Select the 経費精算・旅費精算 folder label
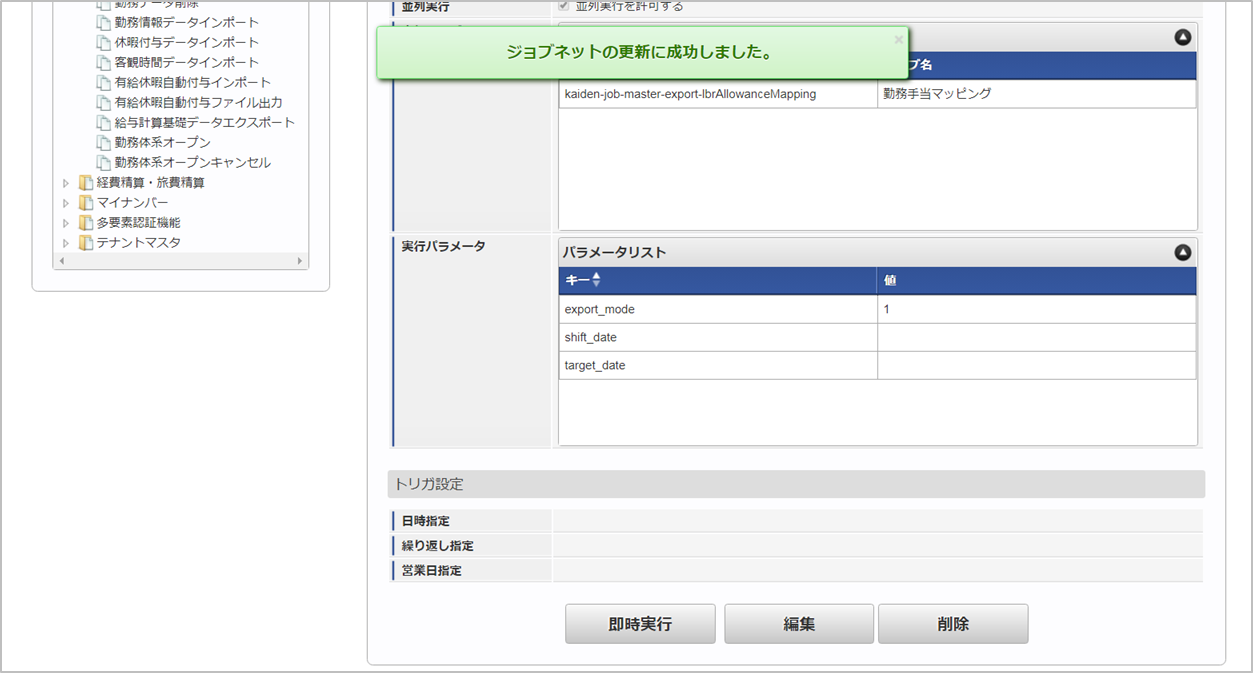The width and height of the screenshot is (1253, 673). [151, 183]
